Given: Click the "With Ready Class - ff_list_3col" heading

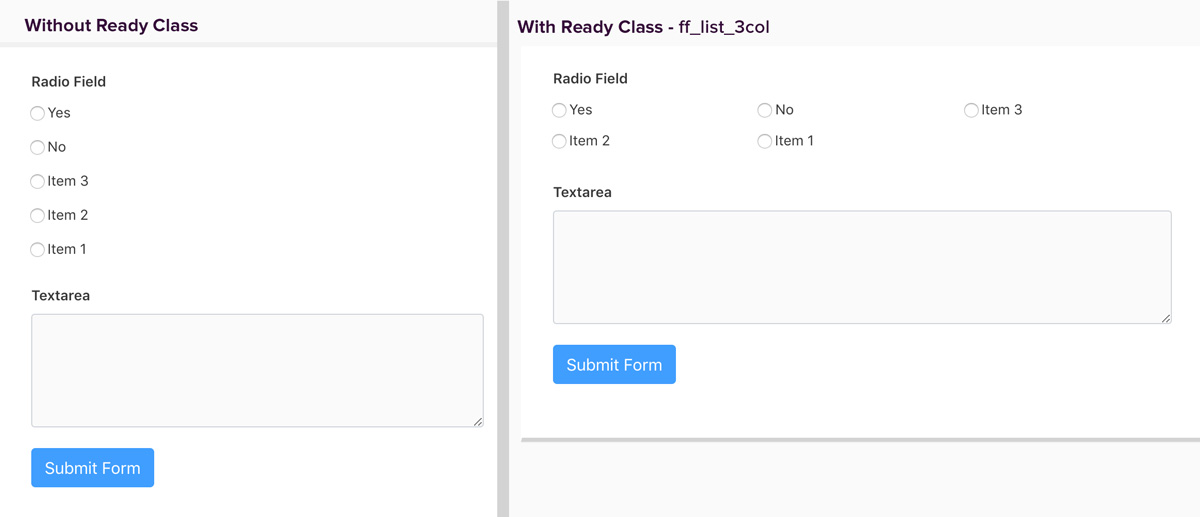Looking at the screenshot, I should pos(643,27).
